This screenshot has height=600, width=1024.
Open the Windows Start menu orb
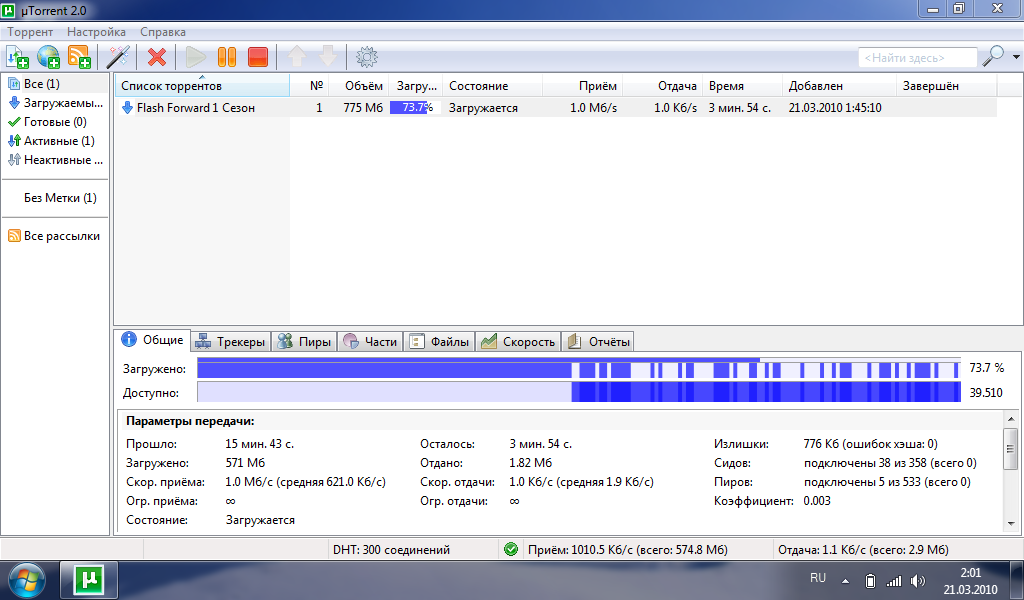point(26,580)
